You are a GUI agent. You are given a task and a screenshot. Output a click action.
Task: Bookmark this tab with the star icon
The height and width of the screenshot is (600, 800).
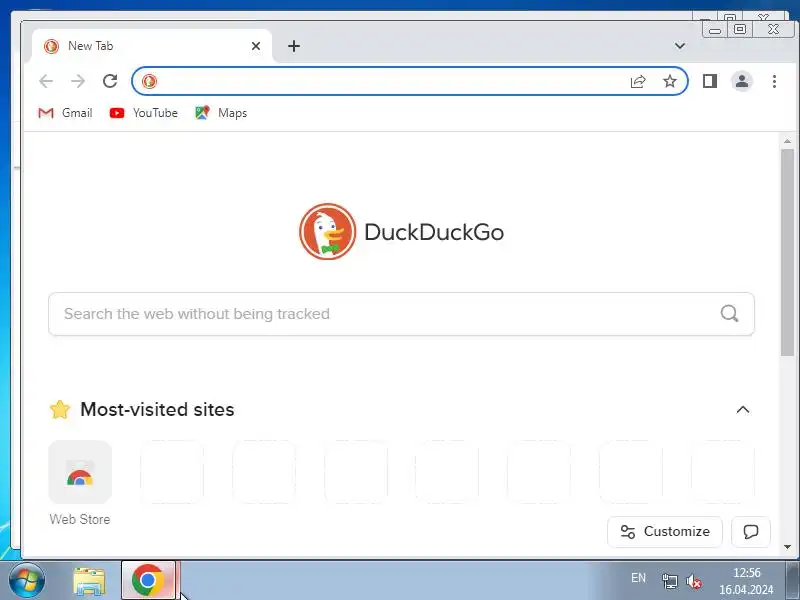coord(670,81)
